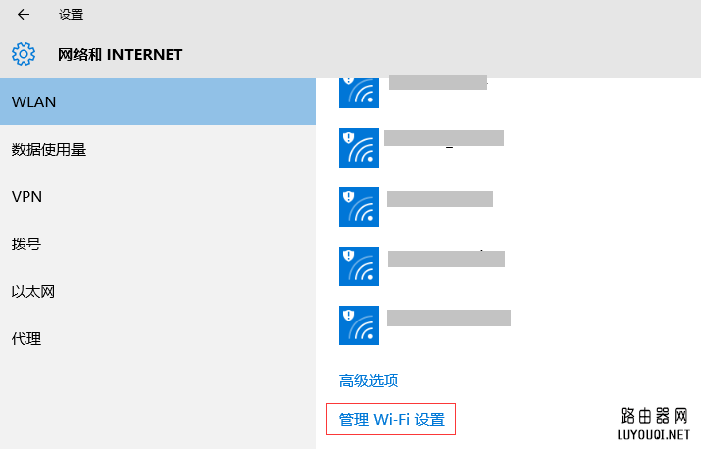Select the partially visible topmost Wi-Fi network icon
Image resolution: width=701 pixels, height=449 pixels.
click(359, 90)
